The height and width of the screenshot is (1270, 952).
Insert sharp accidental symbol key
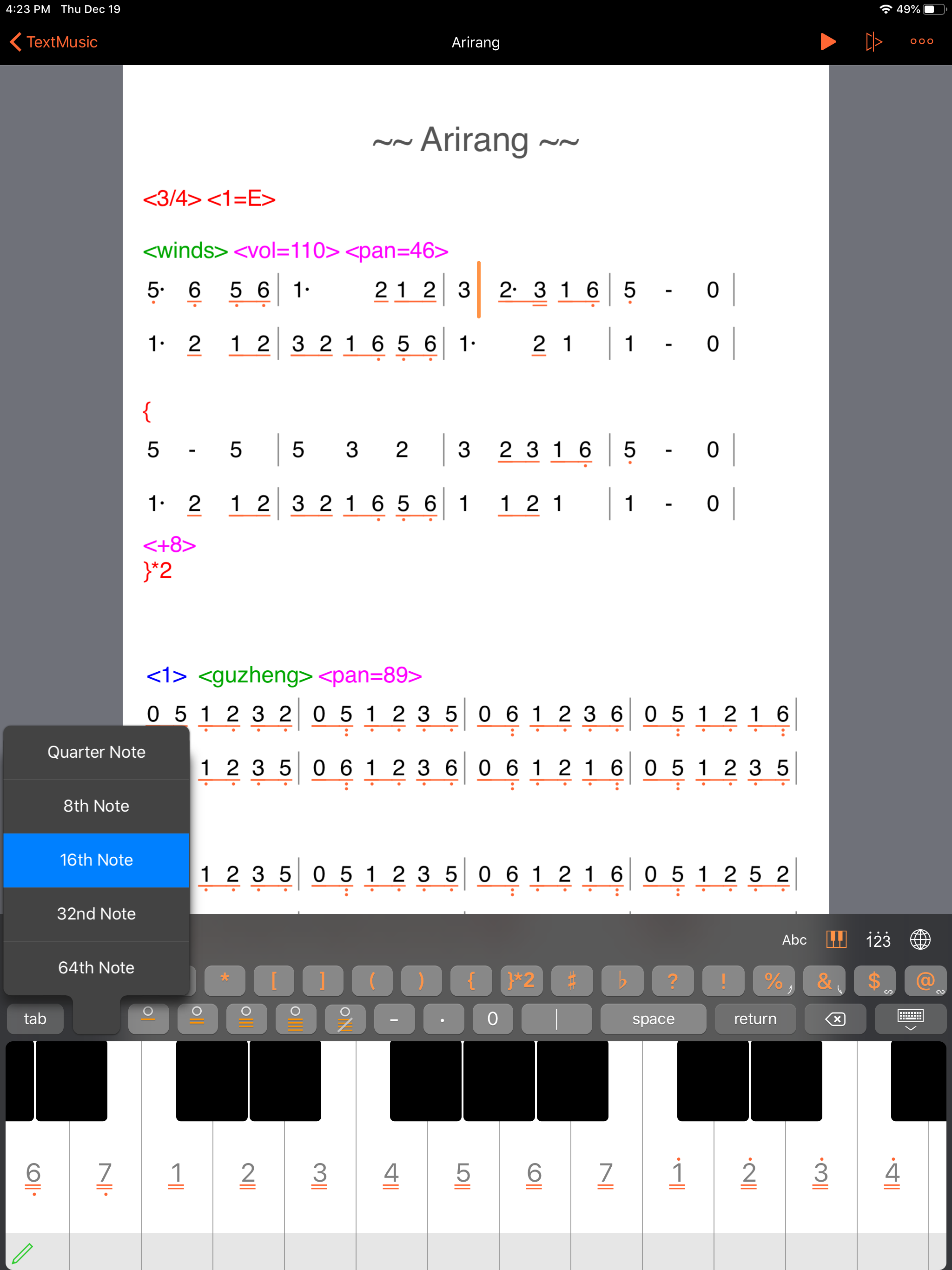pyautogui.click(x=571, y=980)
